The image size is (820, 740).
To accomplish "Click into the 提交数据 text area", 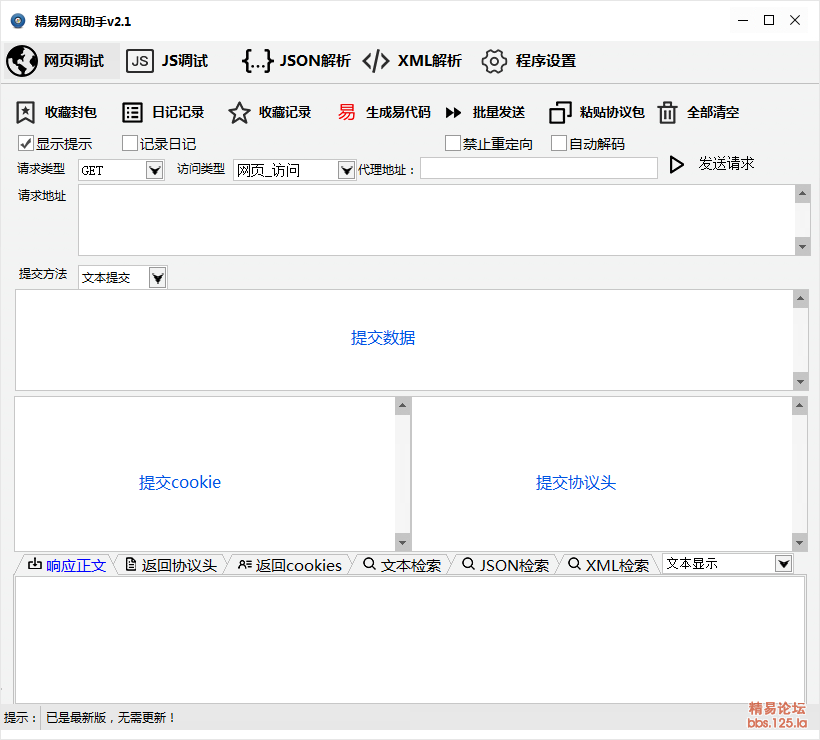I will [x=404, y=340].
